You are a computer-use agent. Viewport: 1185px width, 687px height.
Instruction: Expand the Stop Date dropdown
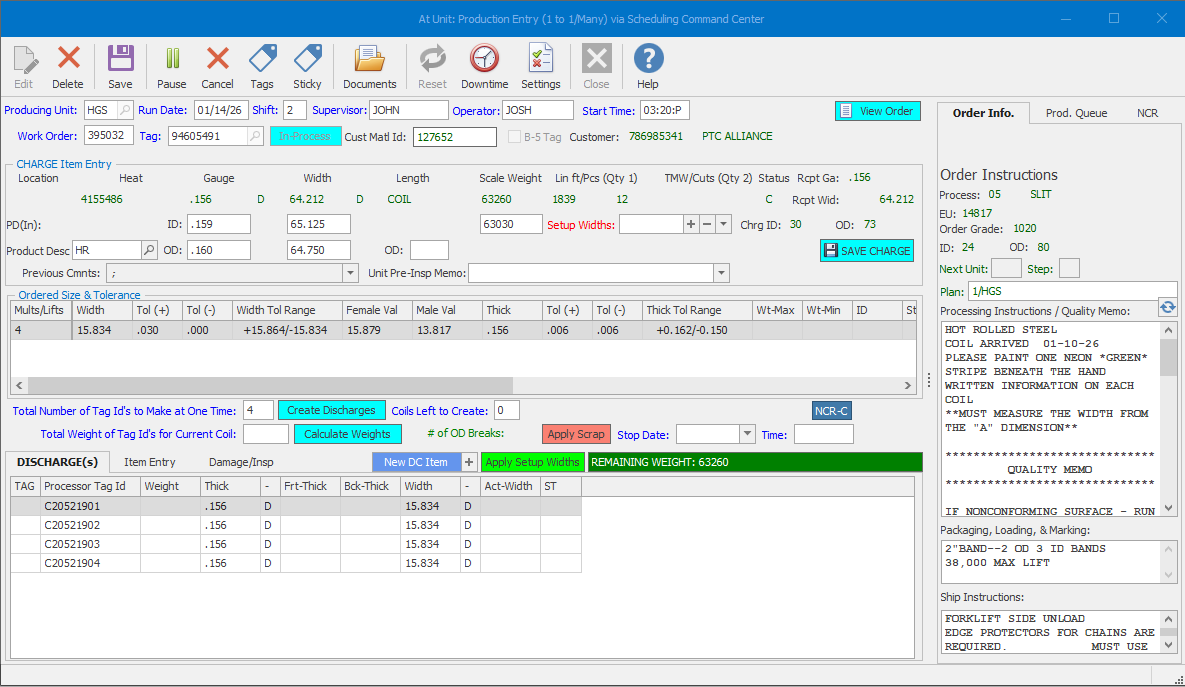point(747,434)
